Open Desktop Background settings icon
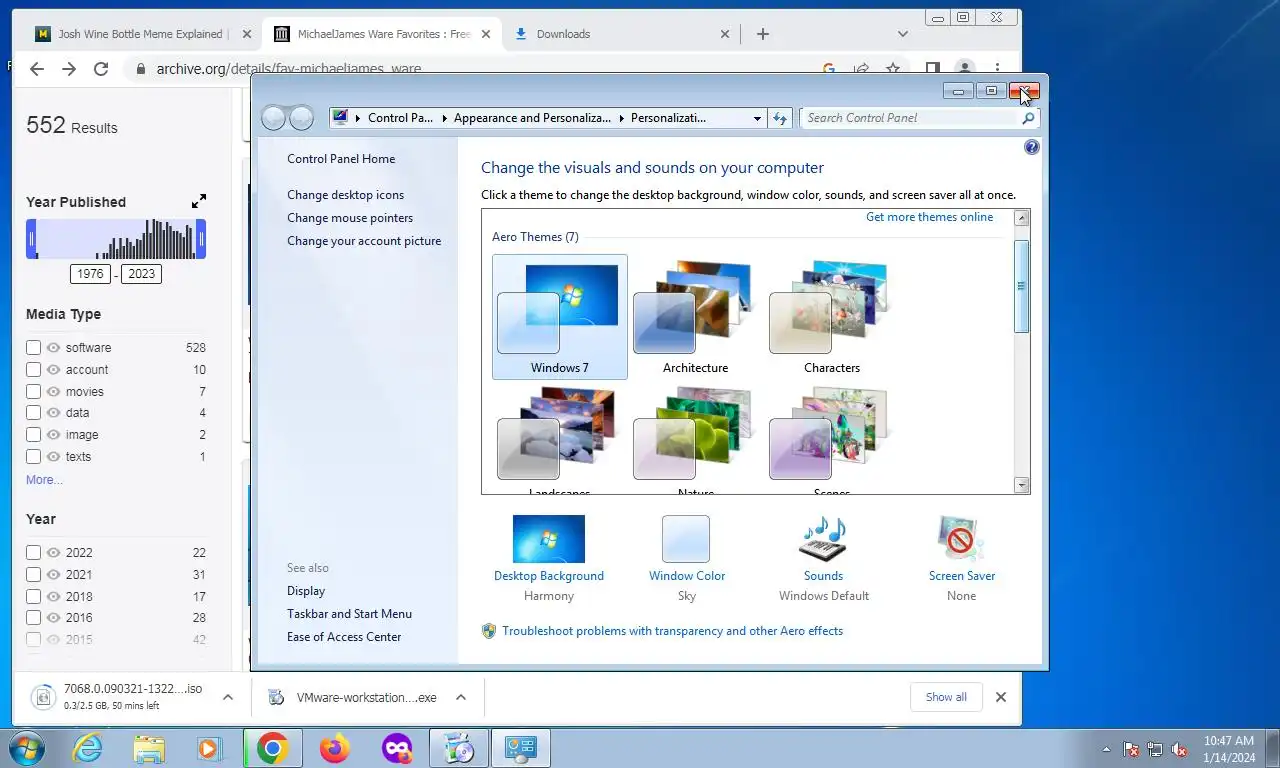The width and height of the screenshot is (1280, 768). pos(549,539)
